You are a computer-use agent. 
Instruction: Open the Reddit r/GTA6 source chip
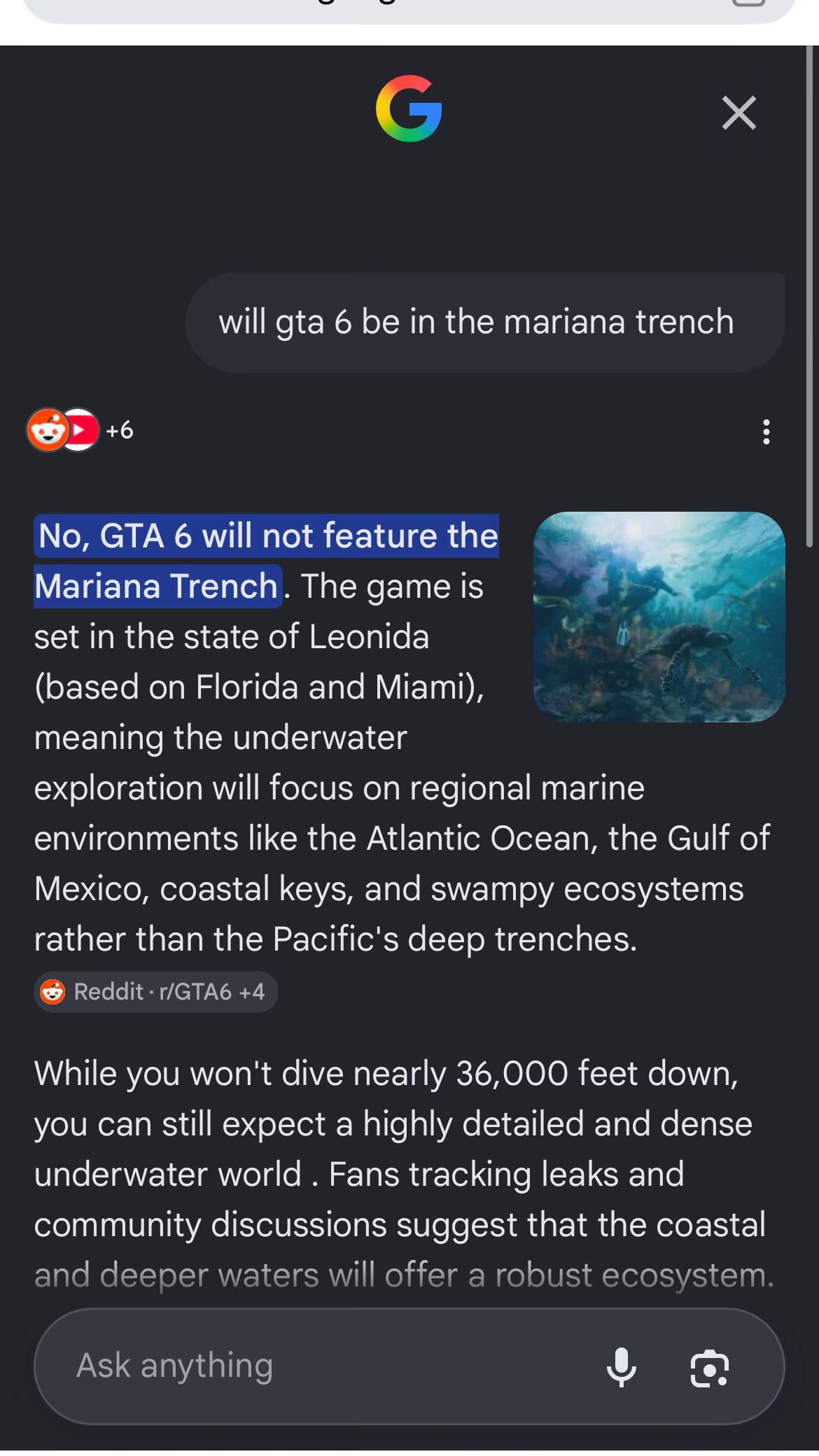[155, 991]
